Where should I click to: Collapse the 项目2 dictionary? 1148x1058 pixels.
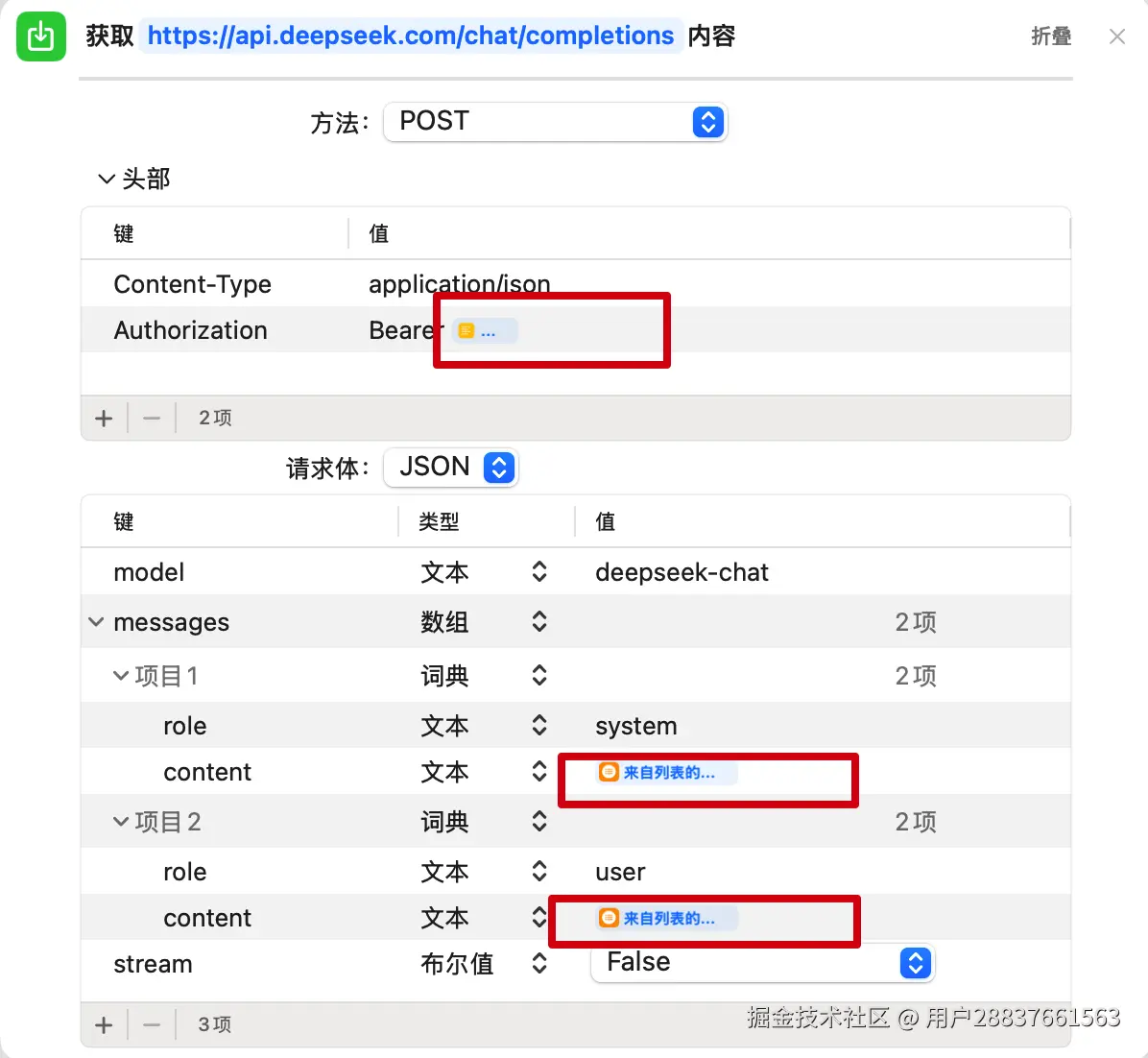121,822
